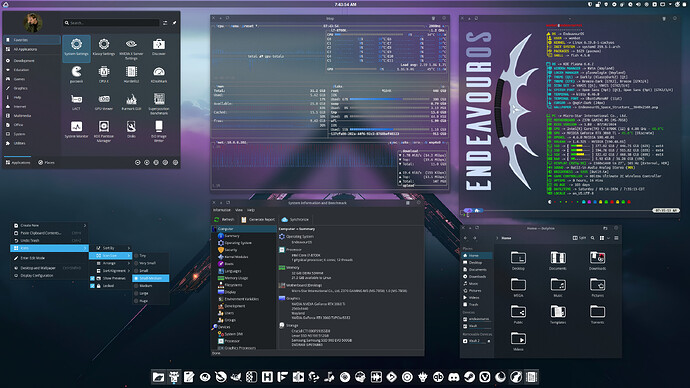Switch to Places tab in launcher

coord(46,163)
